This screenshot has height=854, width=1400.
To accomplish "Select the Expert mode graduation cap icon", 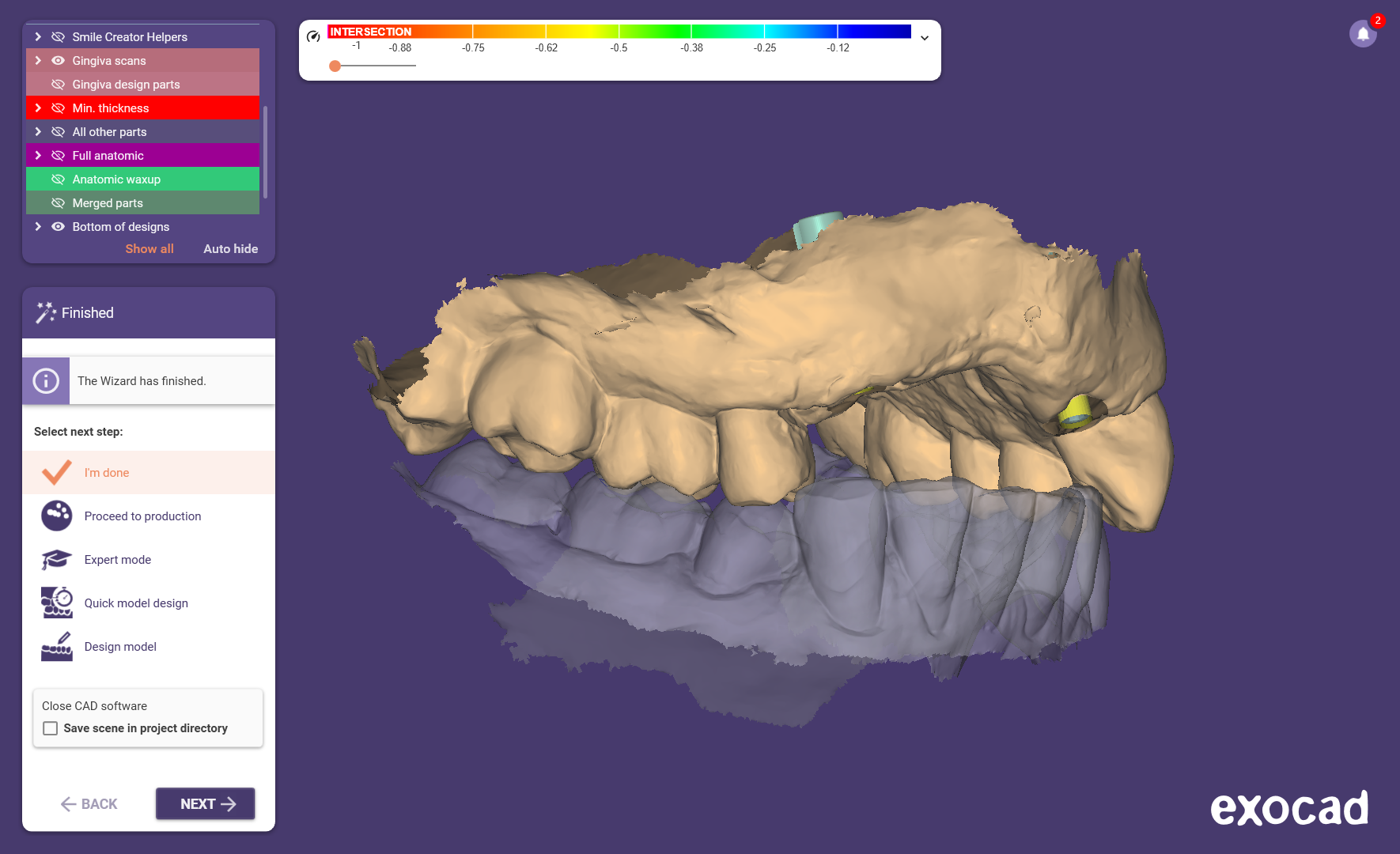I will click(56, 560).
